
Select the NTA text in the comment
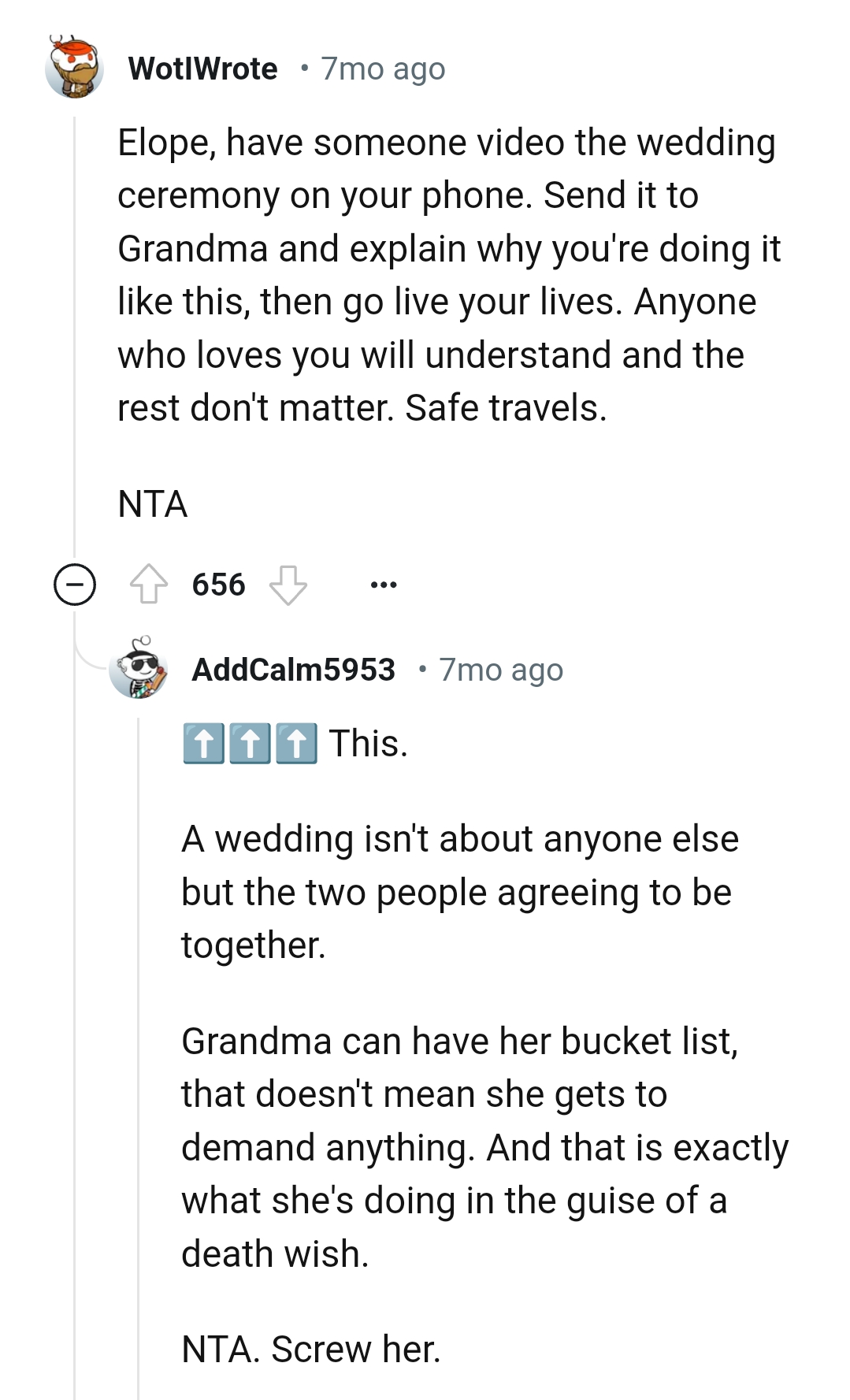pyautogui.click(x=152, y=504)
